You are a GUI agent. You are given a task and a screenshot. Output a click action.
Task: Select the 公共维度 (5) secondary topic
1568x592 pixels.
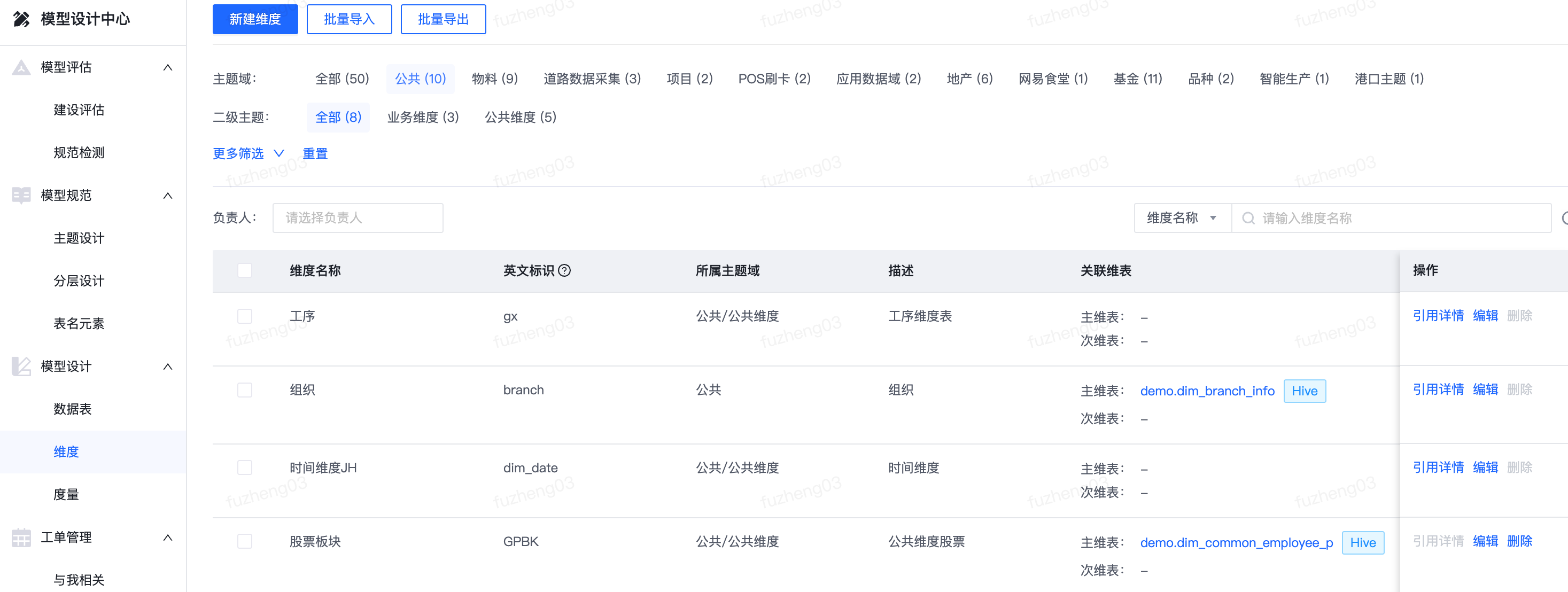coord(521,117)
